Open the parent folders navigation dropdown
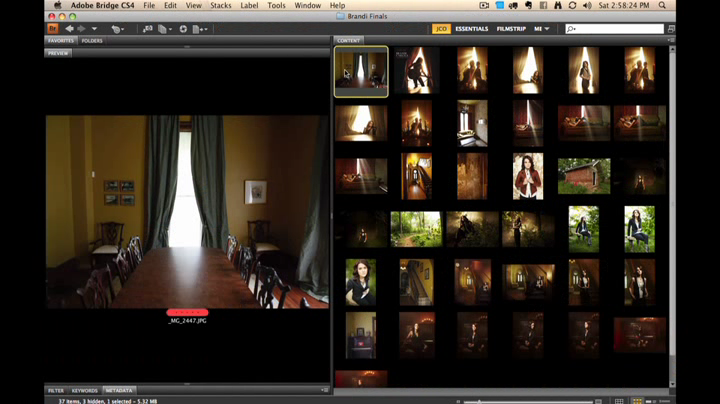The image size is (720, 404). click(x=94, y=28)
